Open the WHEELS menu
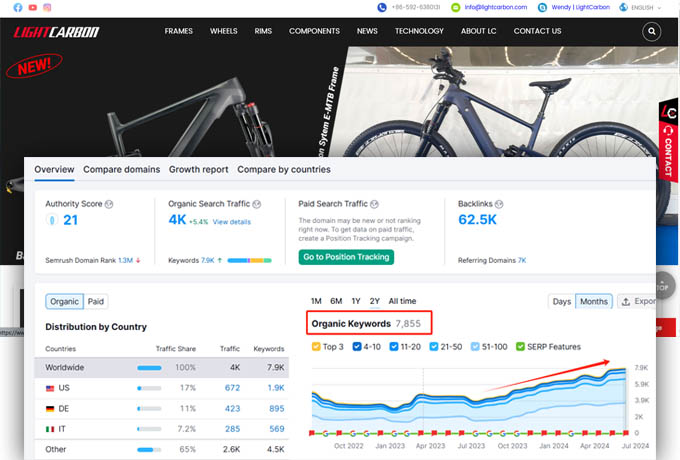This screenshot has height=460, width=680. (224, 31)
